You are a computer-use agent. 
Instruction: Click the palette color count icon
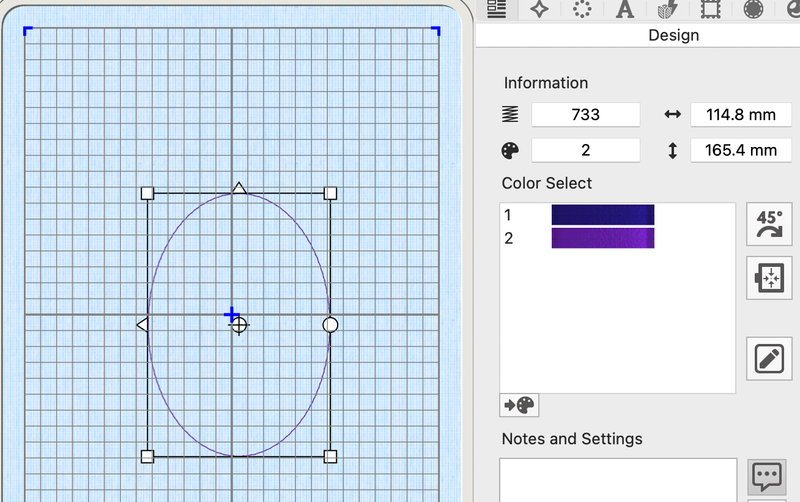pos(510,150)
